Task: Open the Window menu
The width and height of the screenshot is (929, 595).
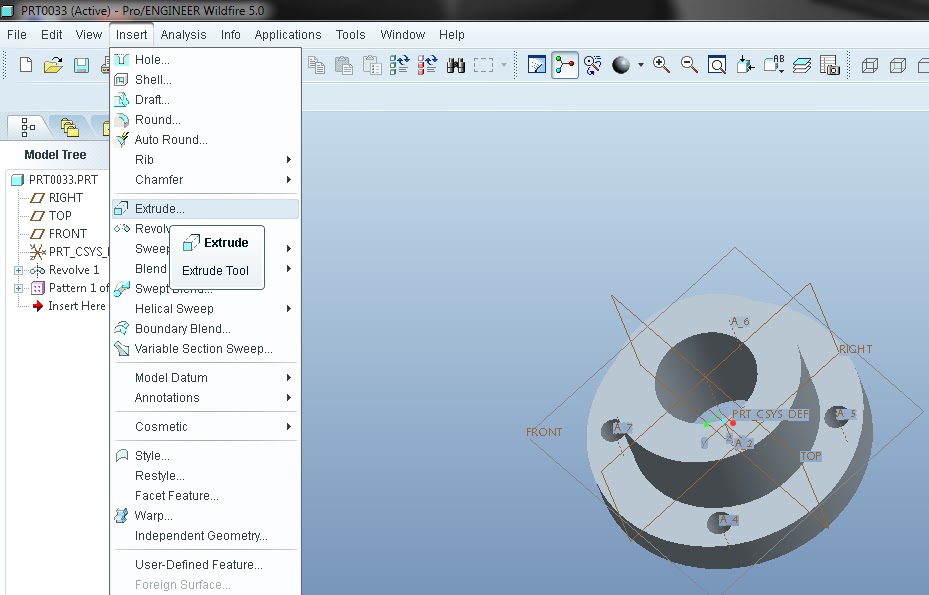Action: pos(402,34)
